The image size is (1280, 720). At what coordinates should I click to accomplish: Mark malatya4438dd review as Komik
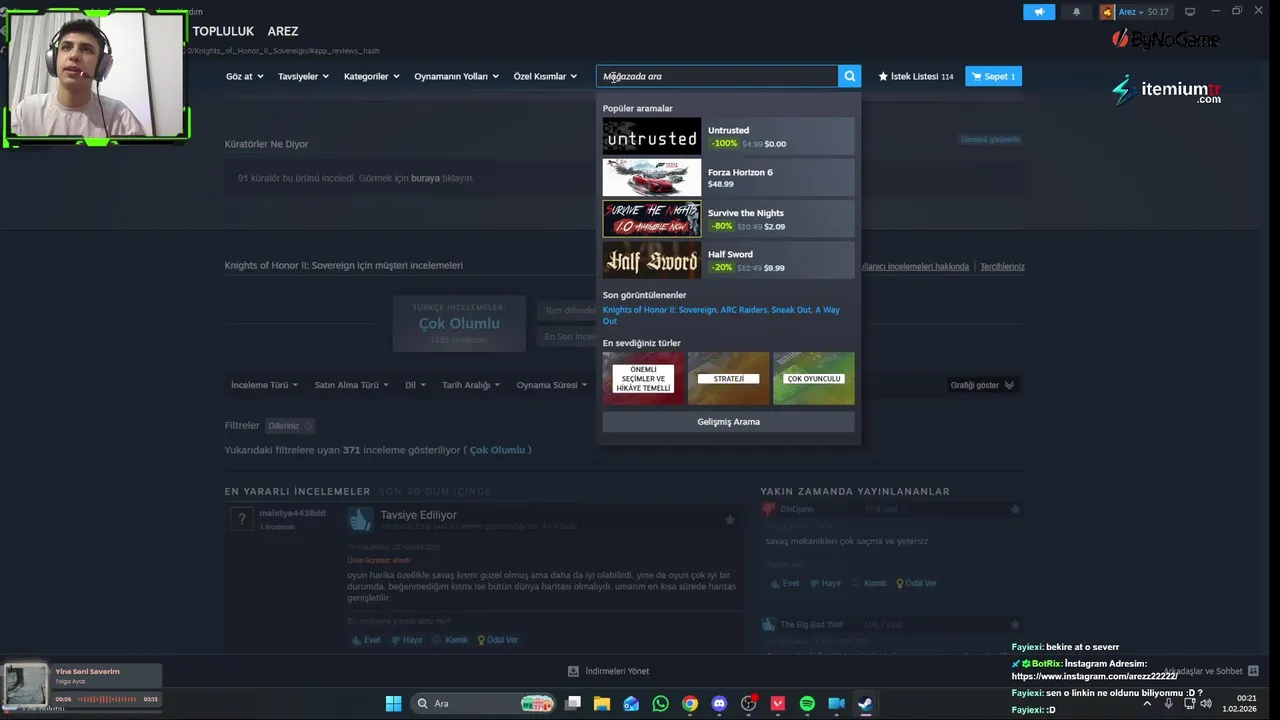coord(450,640)
